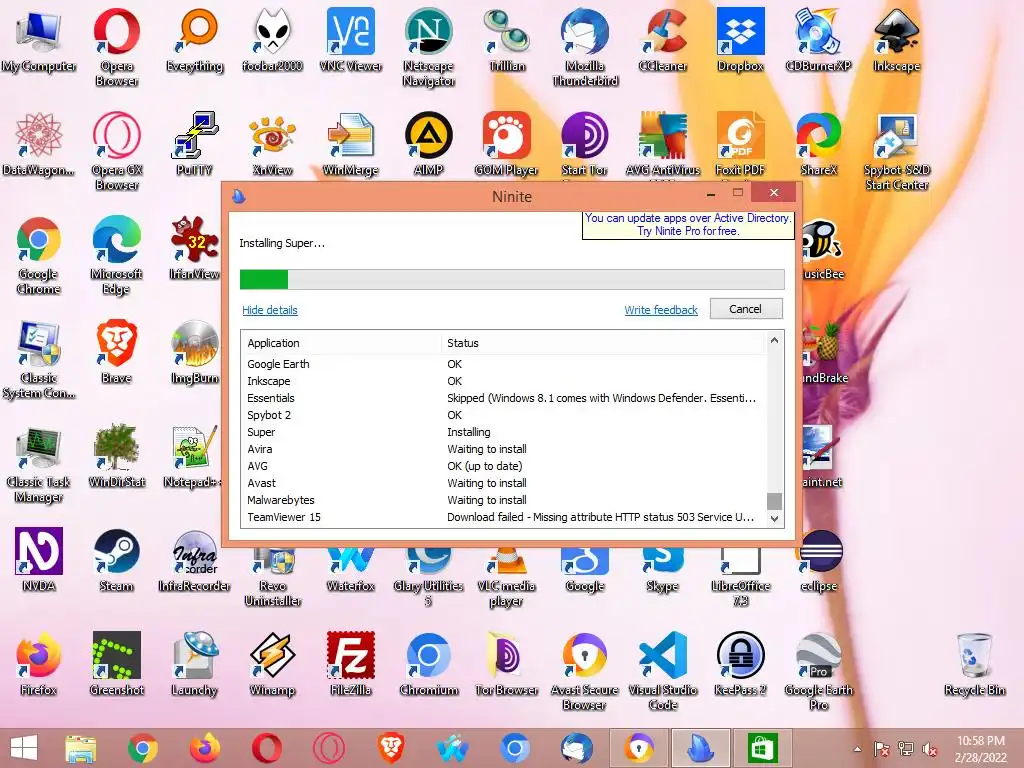Screen dimensions: 1024x768
Task: Click the Ninite Pro Active Directory tip
Action: (x=688, y=225)
